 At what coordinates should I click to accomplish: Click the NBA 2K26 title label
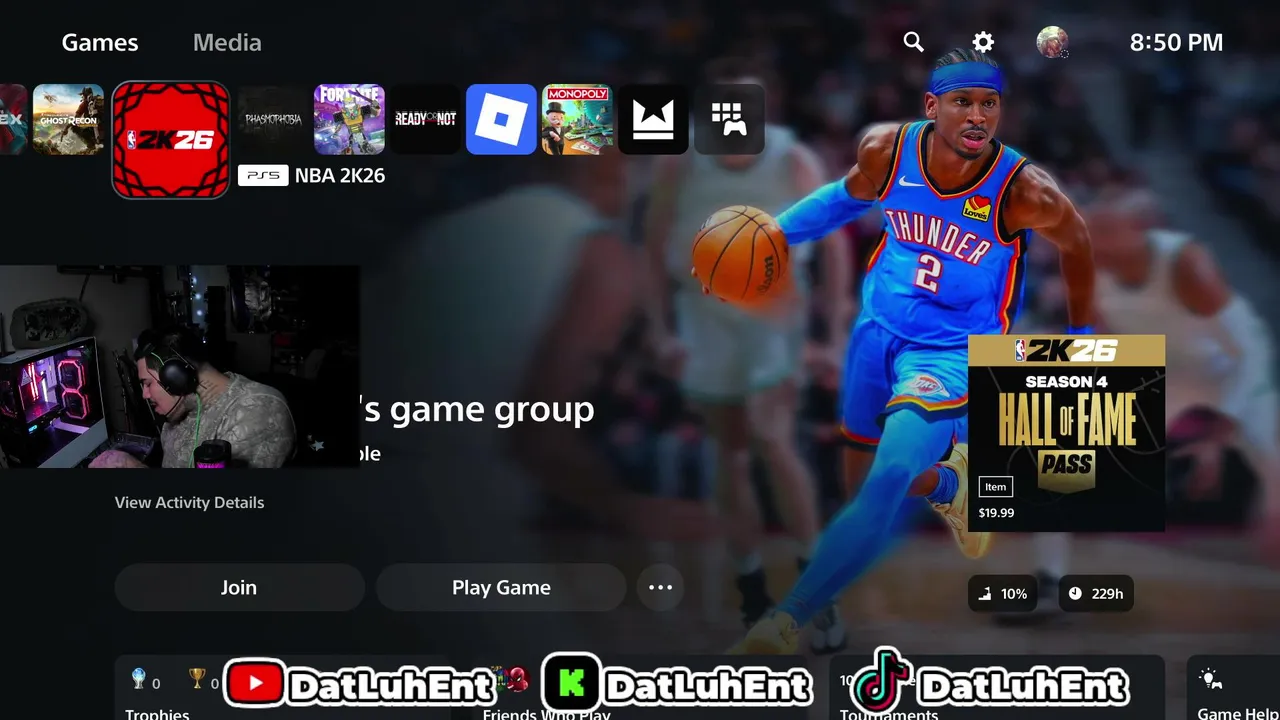(340, 175)
